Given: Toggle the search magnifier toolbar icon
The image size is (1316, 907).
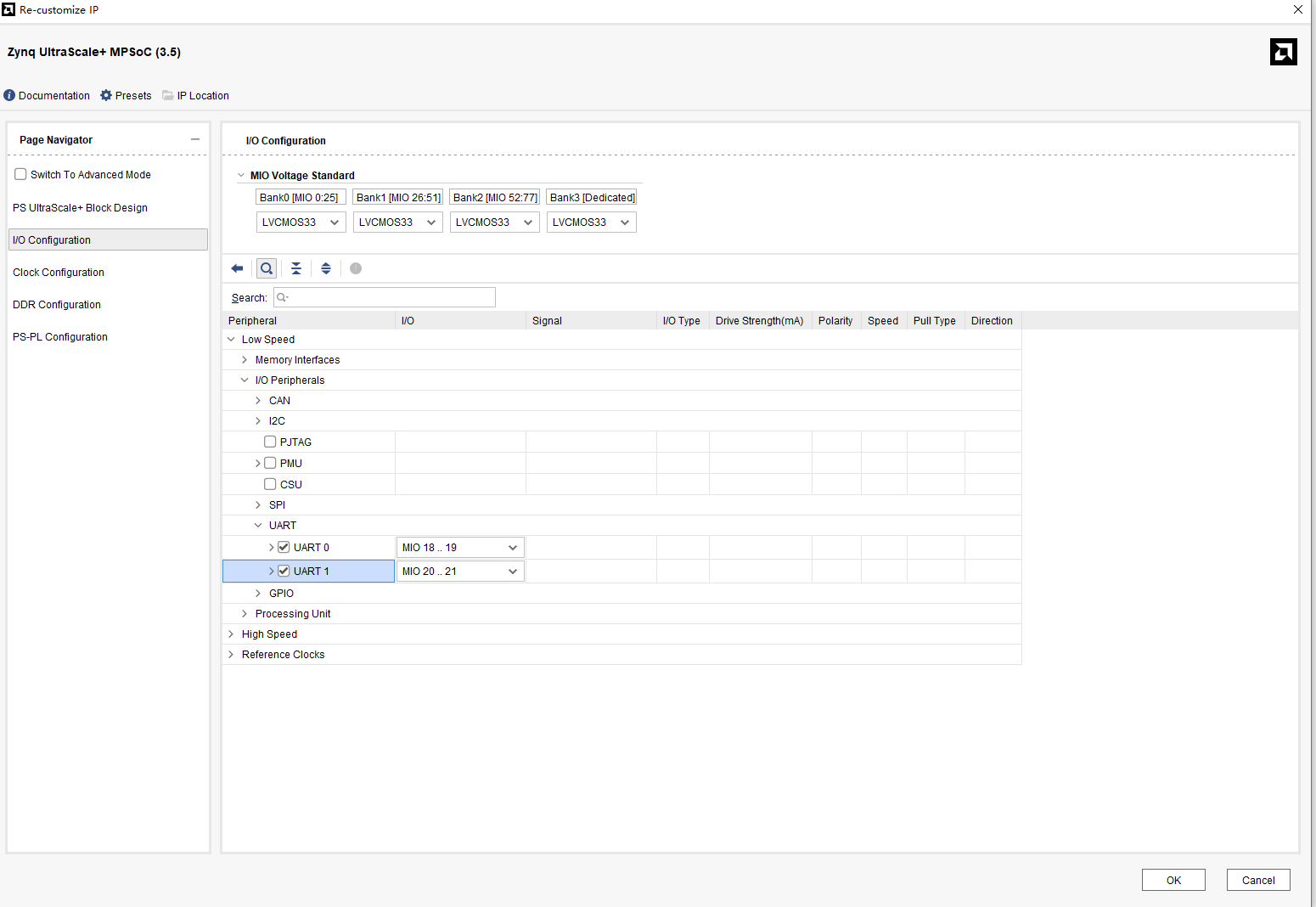Looking at the screenshot, I should click(x=267, y=268).
